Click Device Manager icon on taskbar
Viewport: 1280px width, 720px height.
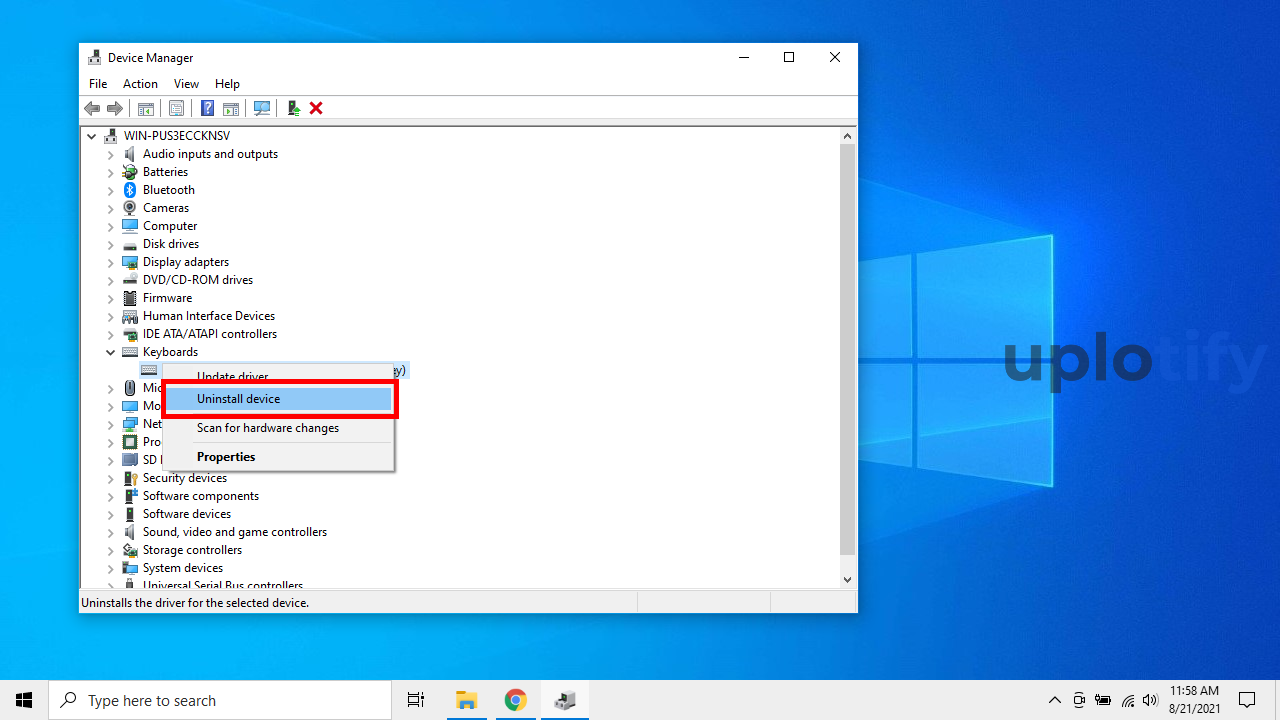point(565,700)
